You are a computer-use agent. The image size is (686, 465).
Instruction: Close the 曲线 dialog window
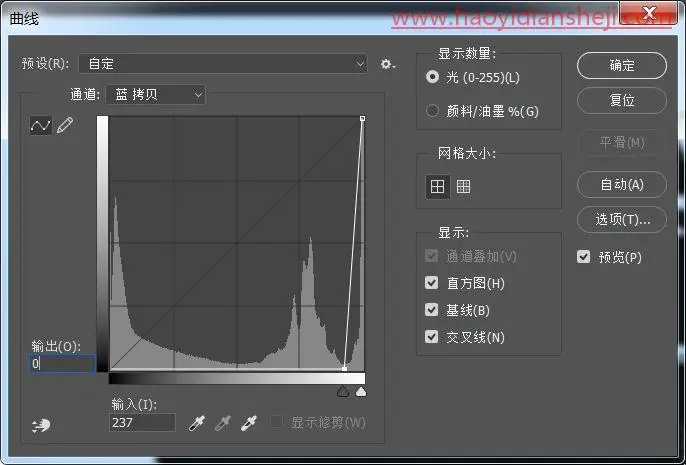coord(648,13)
